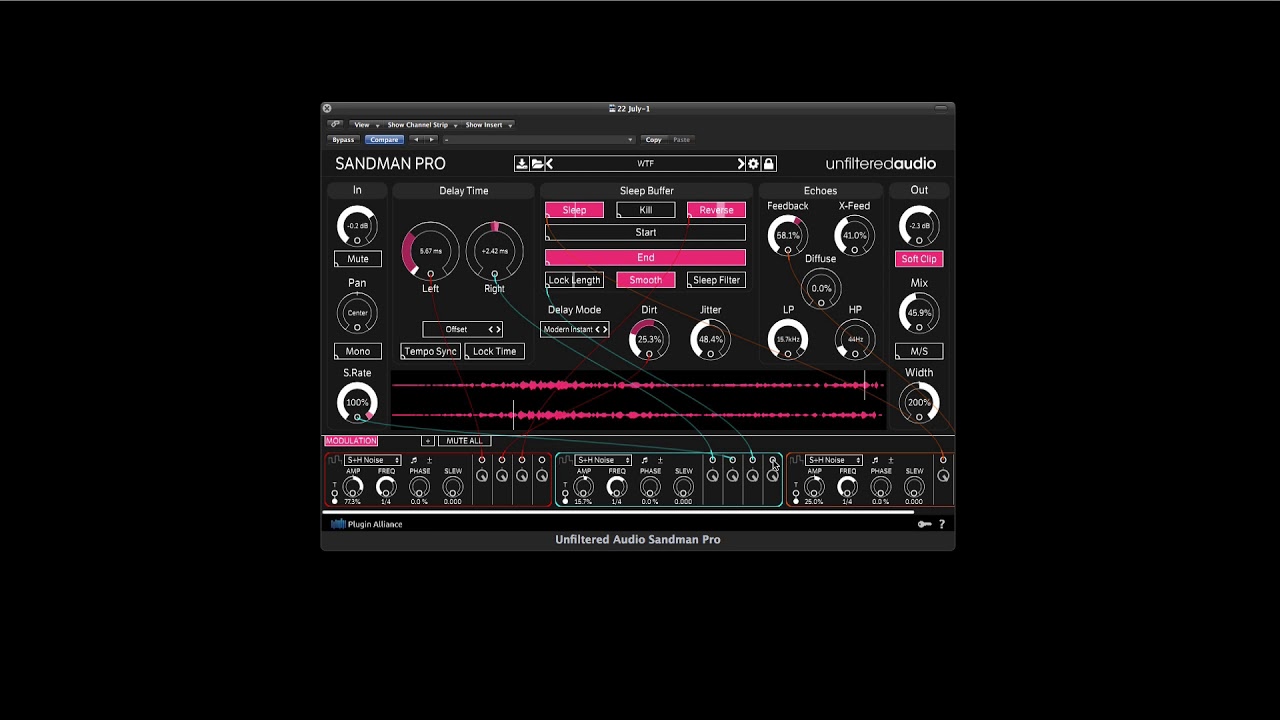
Task: Toggle plus-minus polarity icon on red modulator
Action: tap(429, 460)
